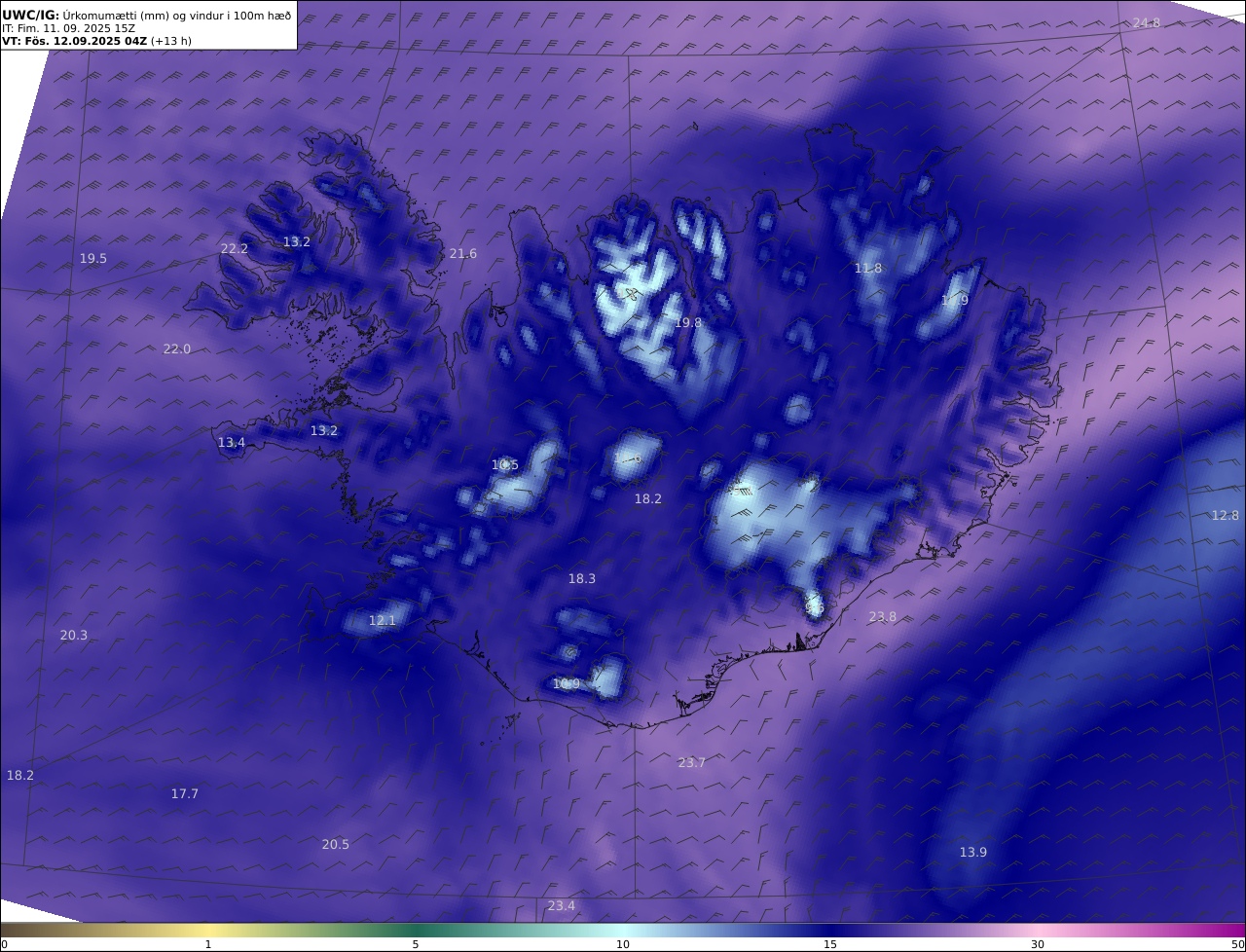Image resolution: width=1246 pixels, height=952 pixels.
Task: Click the value 13.2 beside 13.4
Action: [x=324, y=431]
